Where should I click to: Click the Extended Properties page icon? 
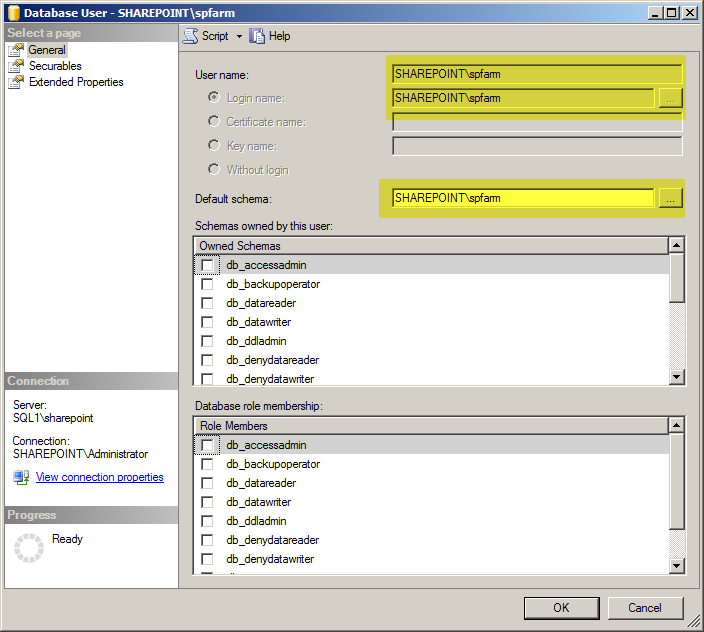pyautogui.click(x=16, y=82)
